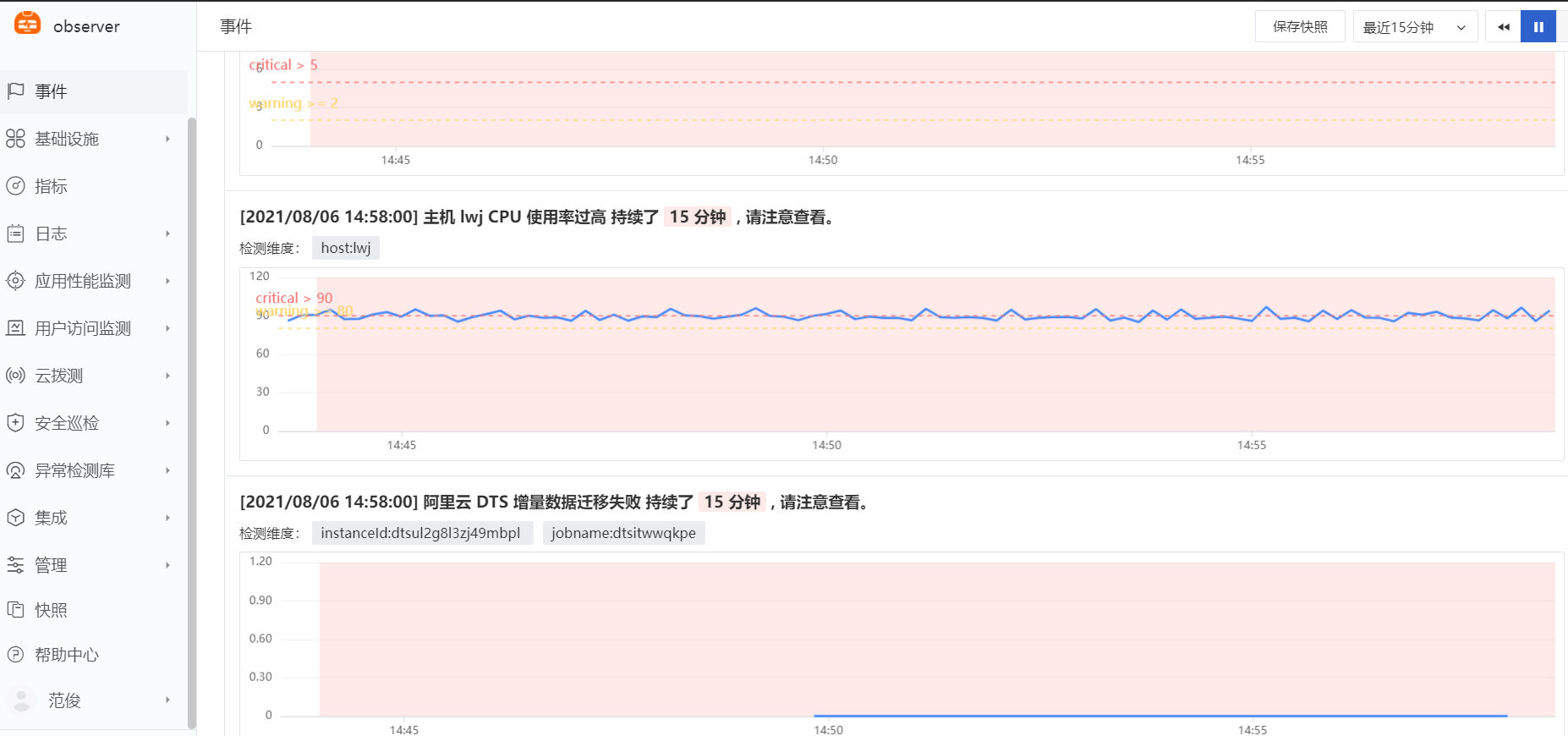Click the 基础设施 grid icon
Screen dimensions: 1568x736
(15, 139)
